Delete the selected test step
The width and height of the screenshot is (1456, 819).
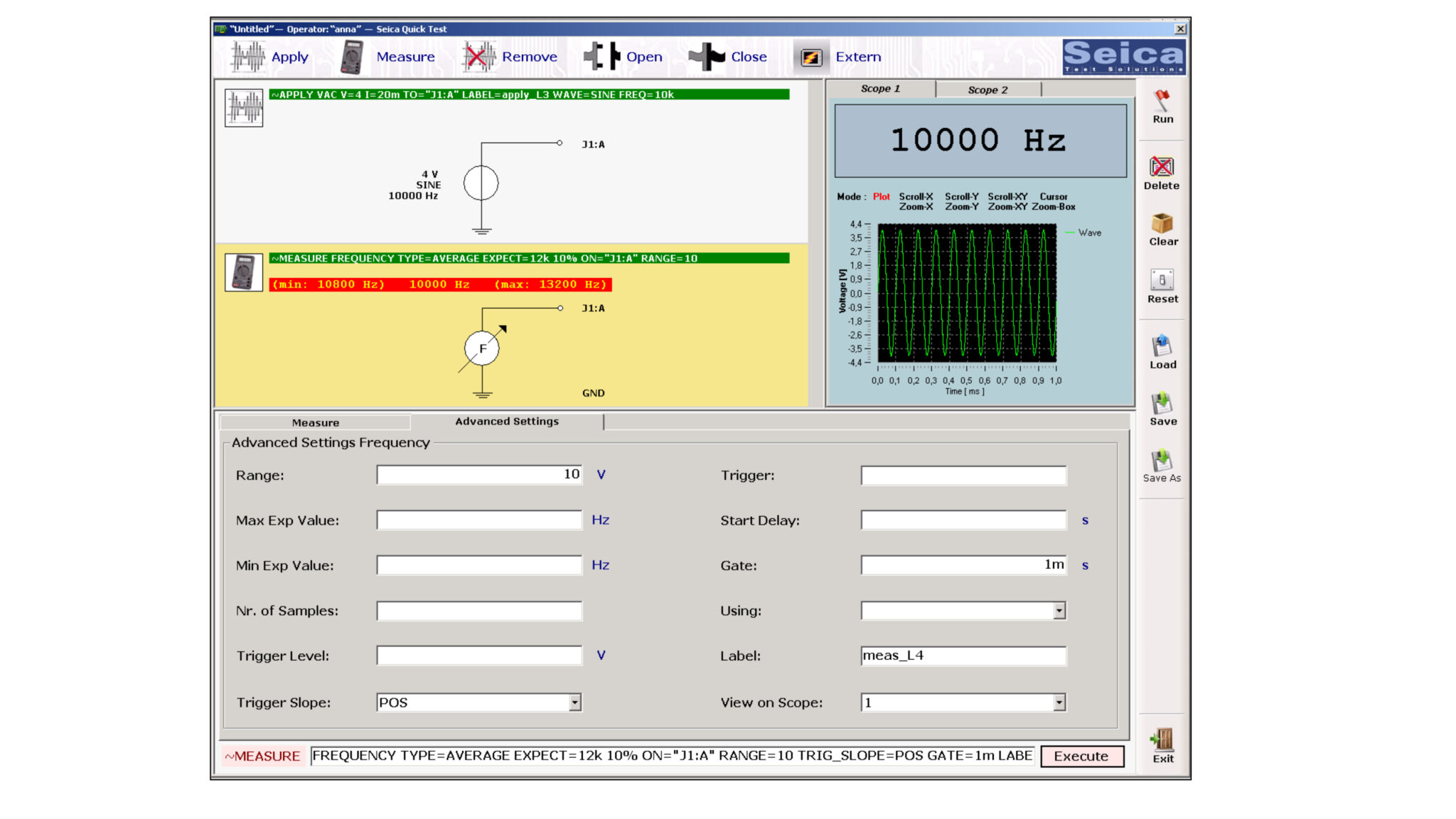pos(1162,171)
